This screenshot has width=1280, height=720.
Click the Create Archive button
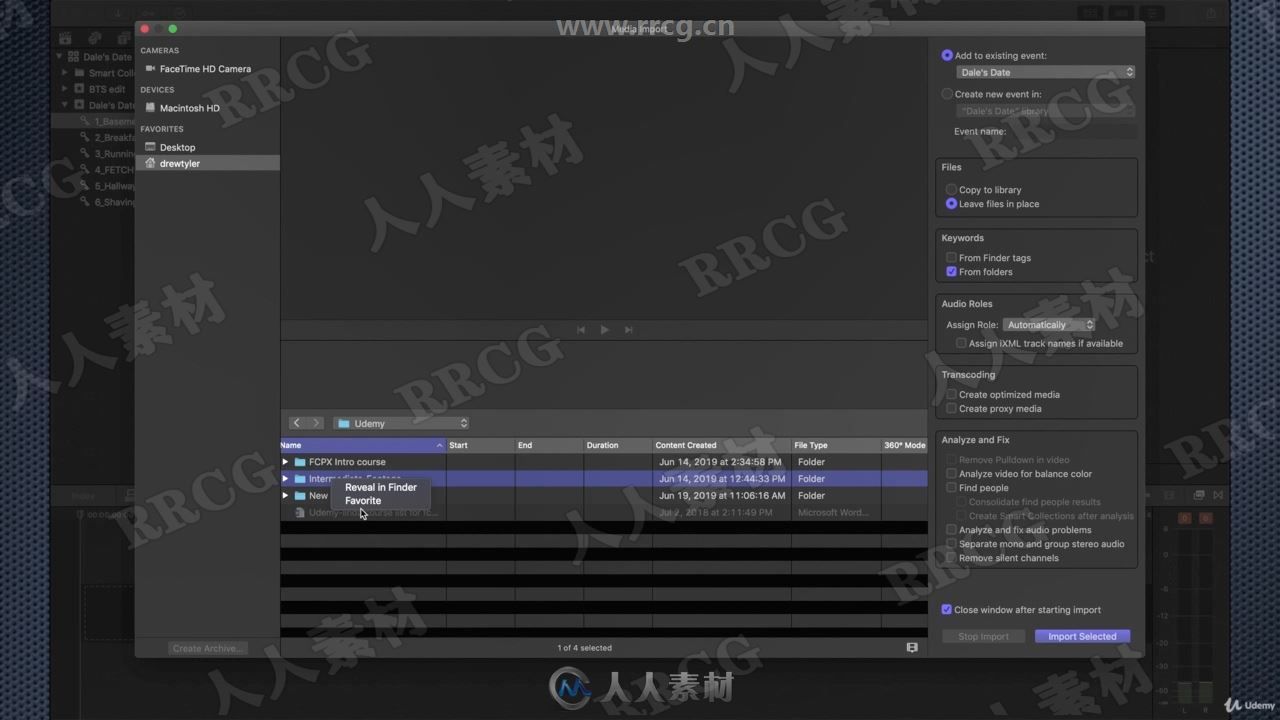(x=207, y=648)
